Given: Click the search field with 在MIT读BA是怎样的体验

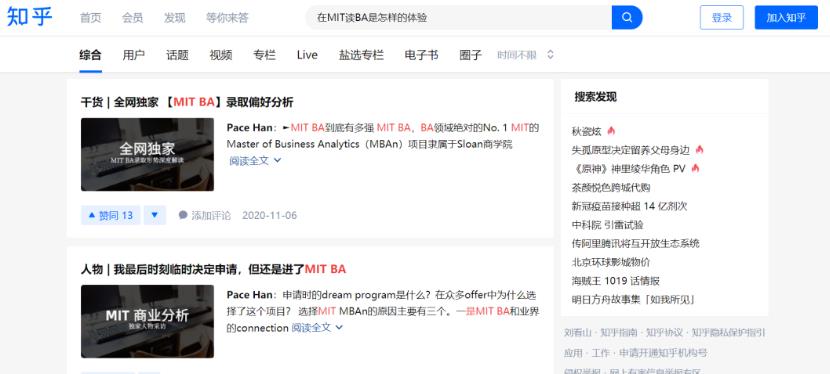Looking at the screenshot, I should 458,17.
